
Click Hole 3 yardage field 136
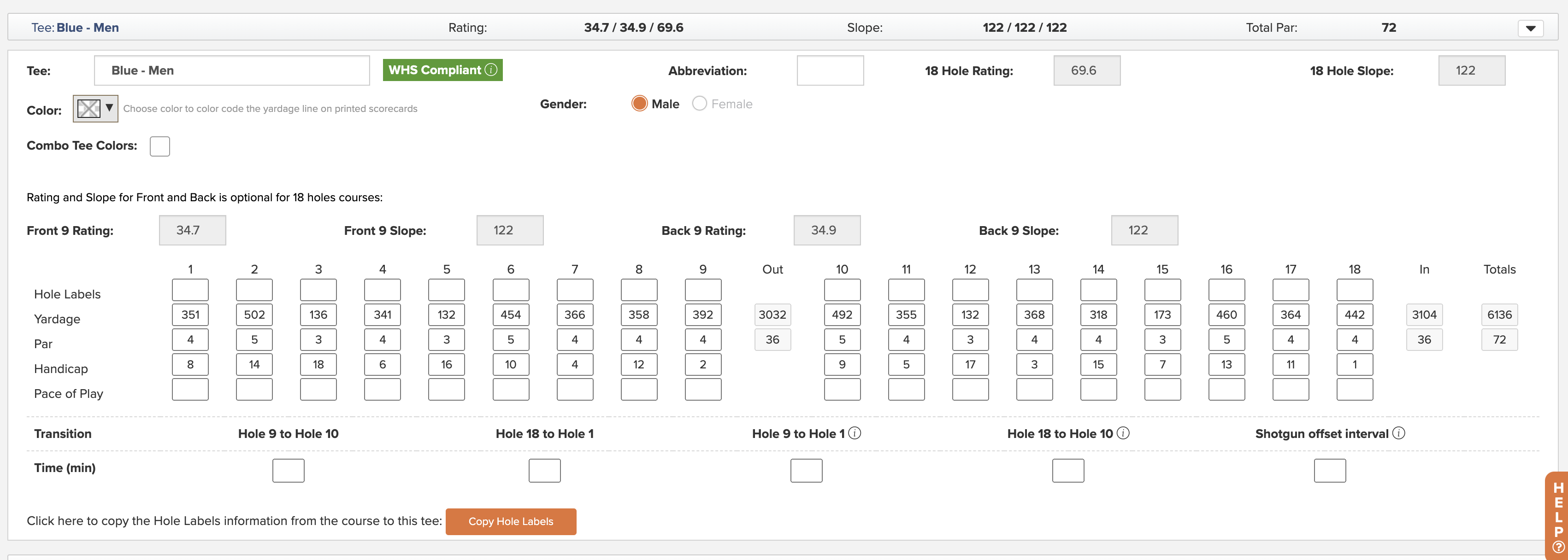(318, 315)
